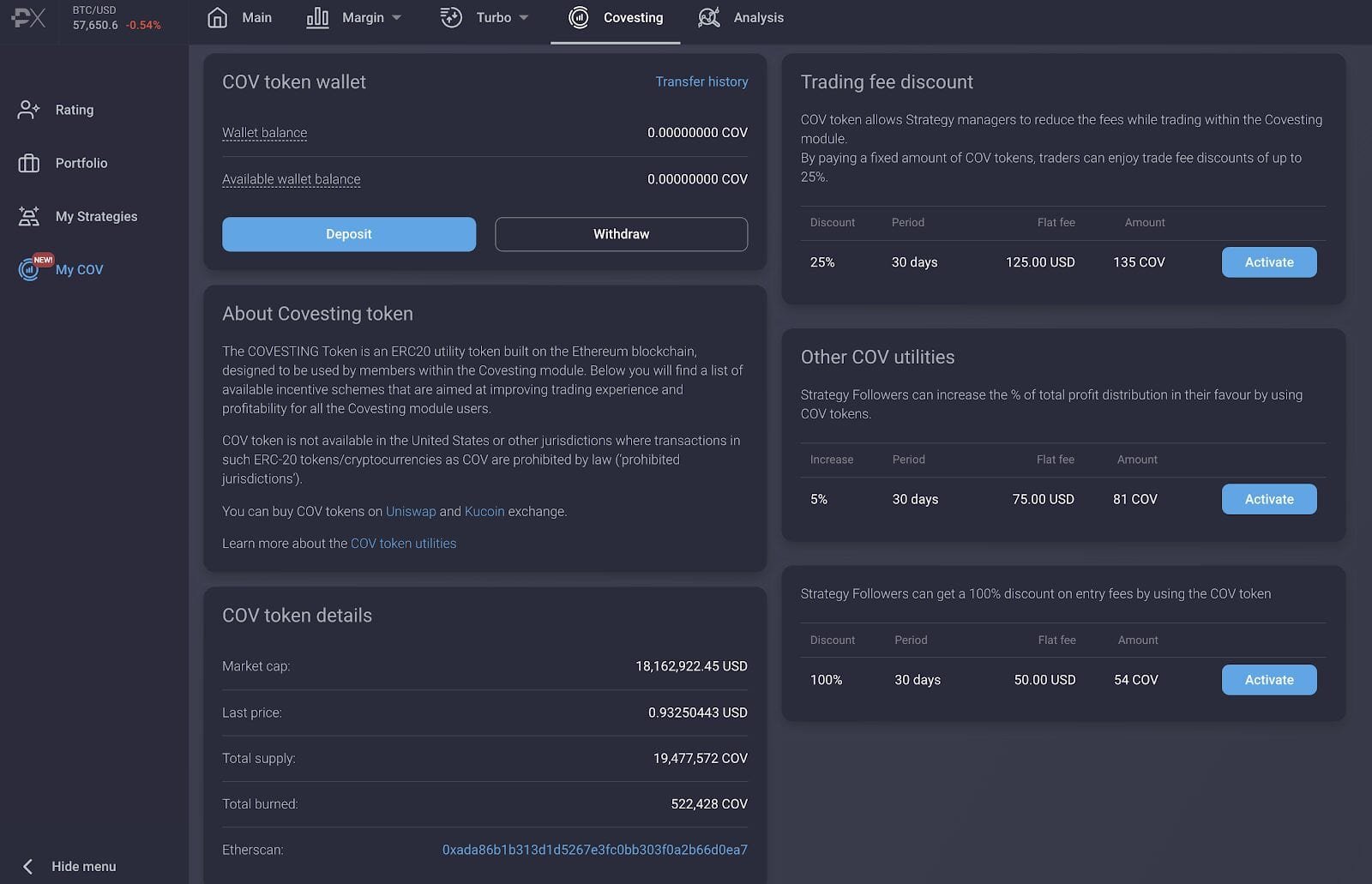Expand the Margin dropdown arrow
1372x884 pixels.
(x=396, y=18)
